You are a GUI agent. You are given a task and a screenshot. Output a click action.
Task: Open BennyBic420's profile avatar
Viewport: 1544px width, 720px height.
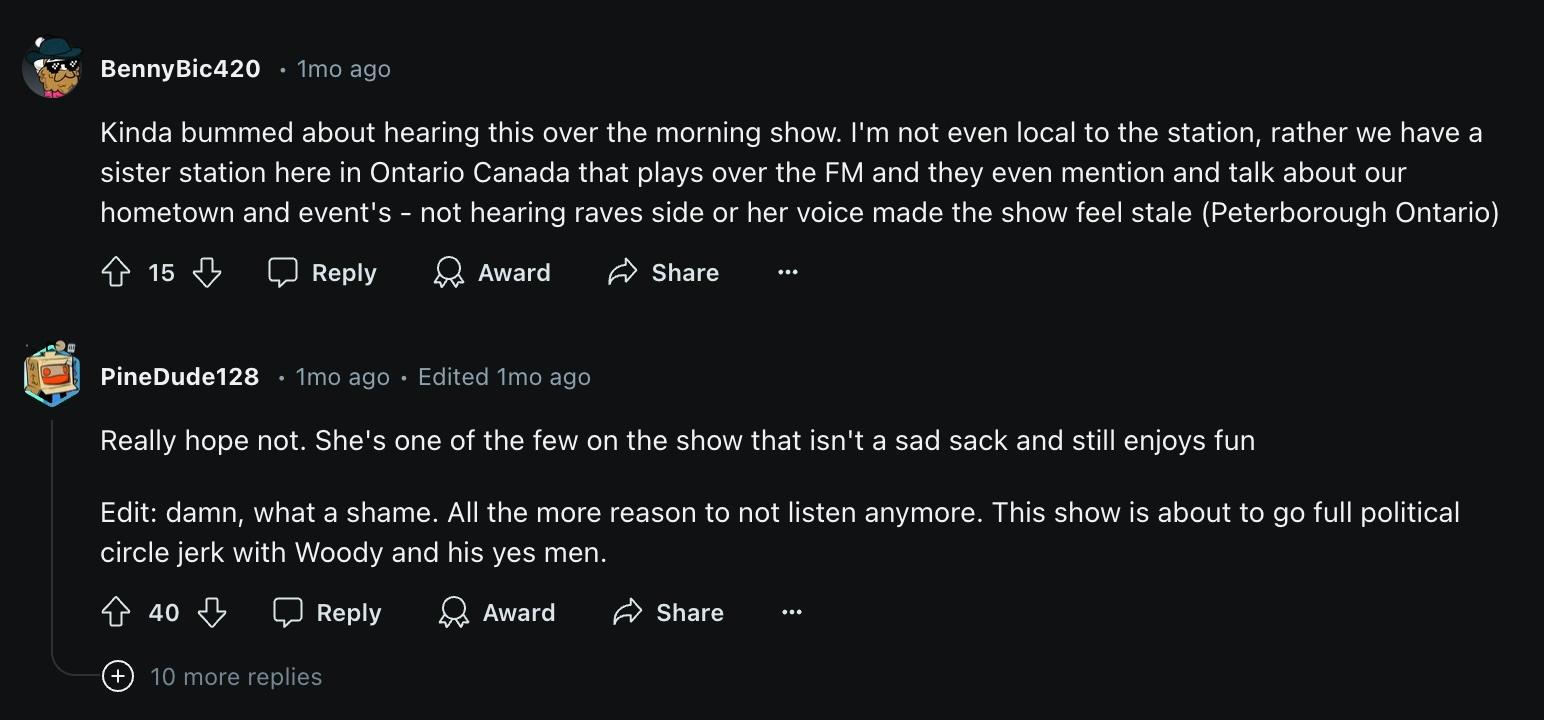point(50,68)
